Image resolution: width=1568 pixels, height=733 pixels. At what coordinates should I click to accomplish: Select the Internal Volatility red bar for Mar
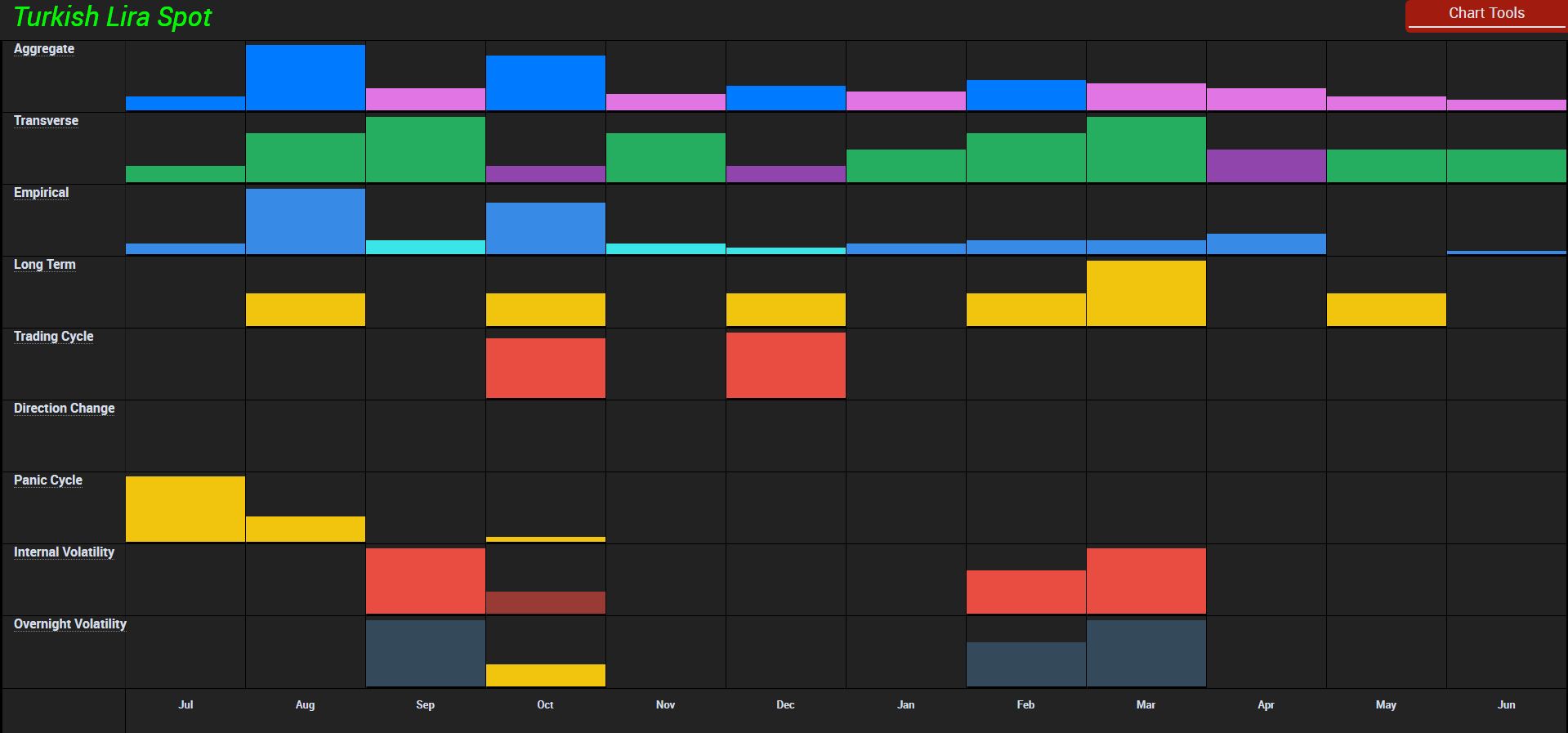pyautogui.click(x=1146, y=581)
